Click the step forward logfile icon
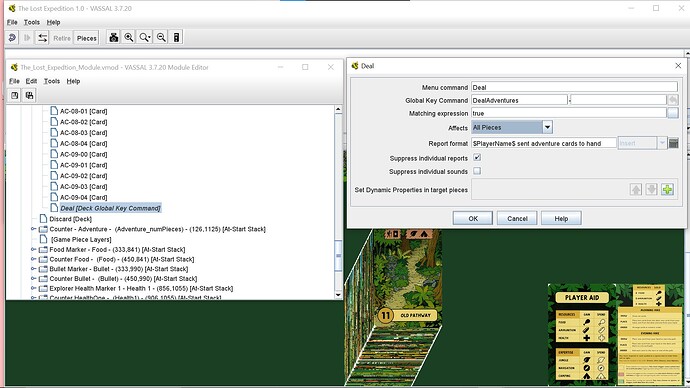The height and width of the screenshot is (388, 690). coord(27,38)
